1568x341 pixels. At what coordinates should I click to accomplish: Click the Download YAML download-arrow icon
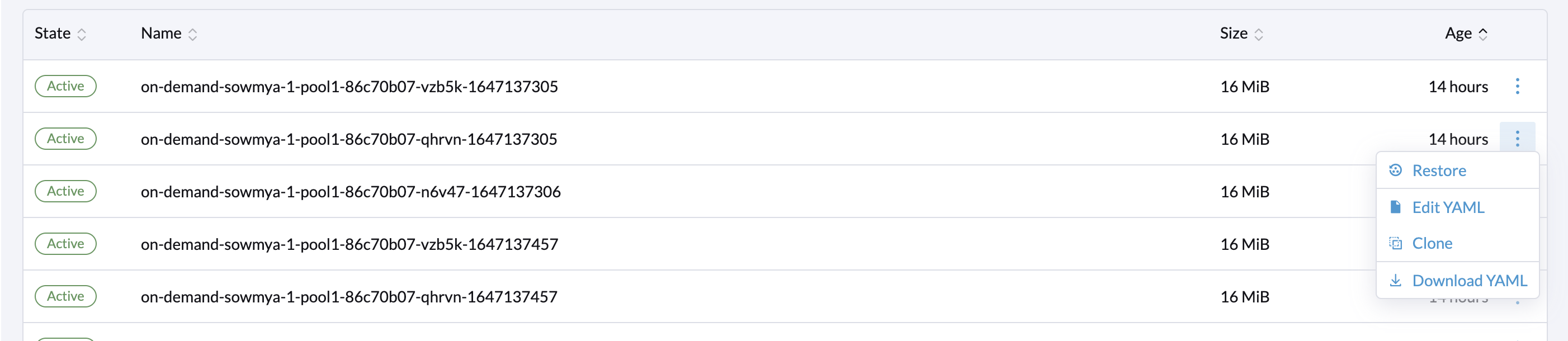pyautogui.click(x=1396, y=281)
